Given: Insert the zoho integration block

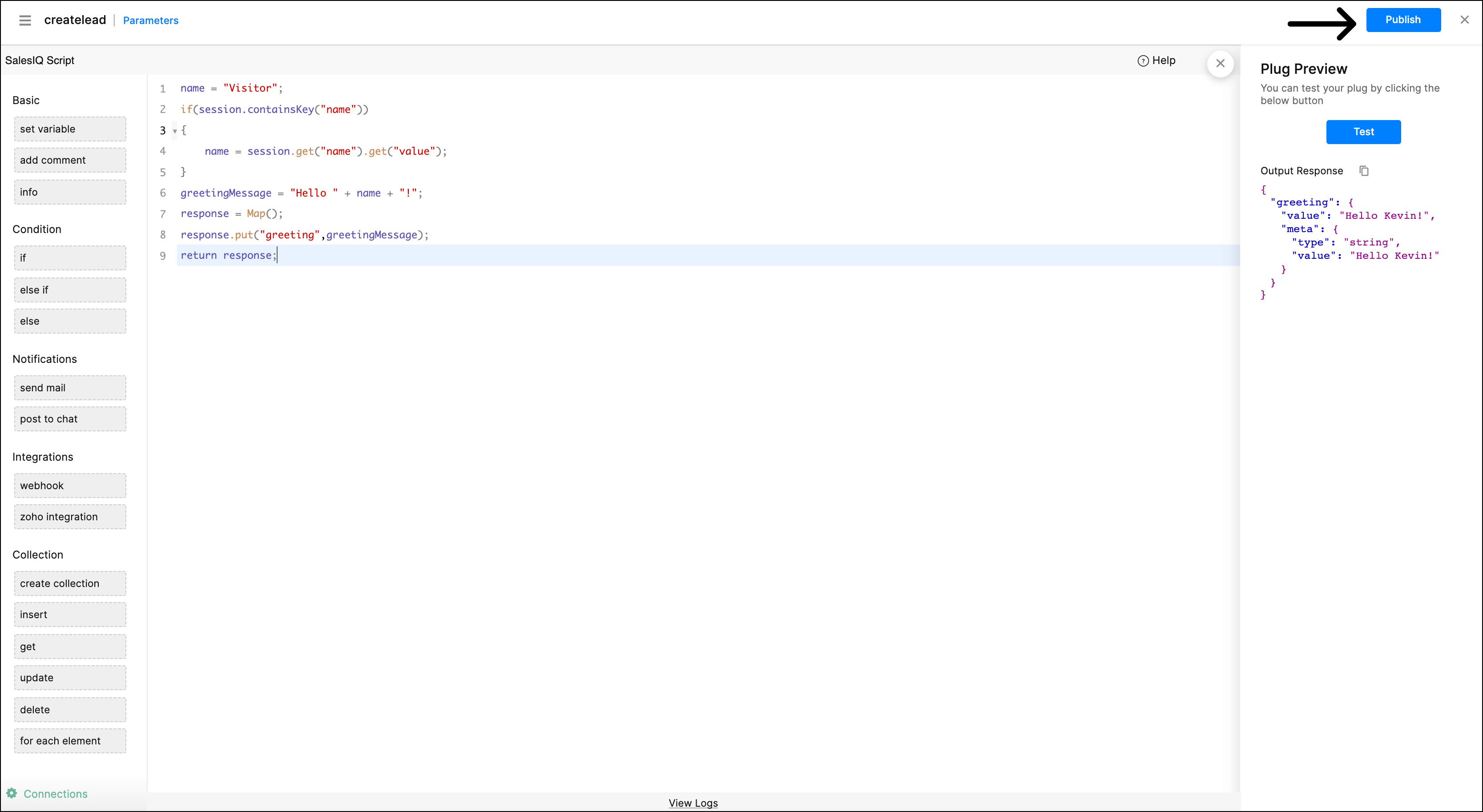Looking at the screenshot, I should coord(70,517).
